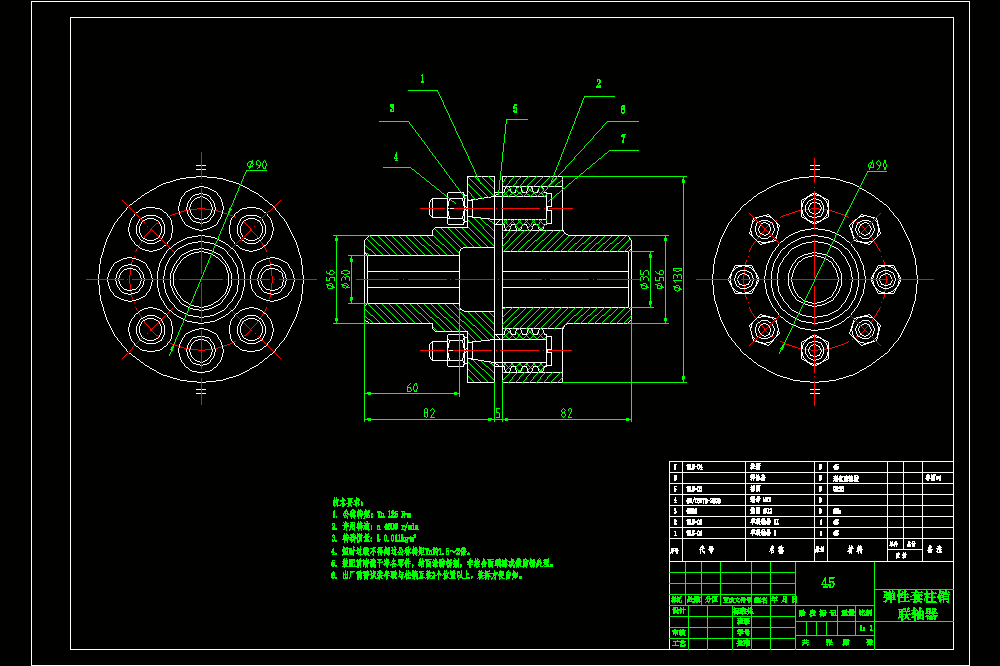The height and width of the screenshot is (666, 1000).
Task: Click the green technical requirements heading
Action: 348,502
